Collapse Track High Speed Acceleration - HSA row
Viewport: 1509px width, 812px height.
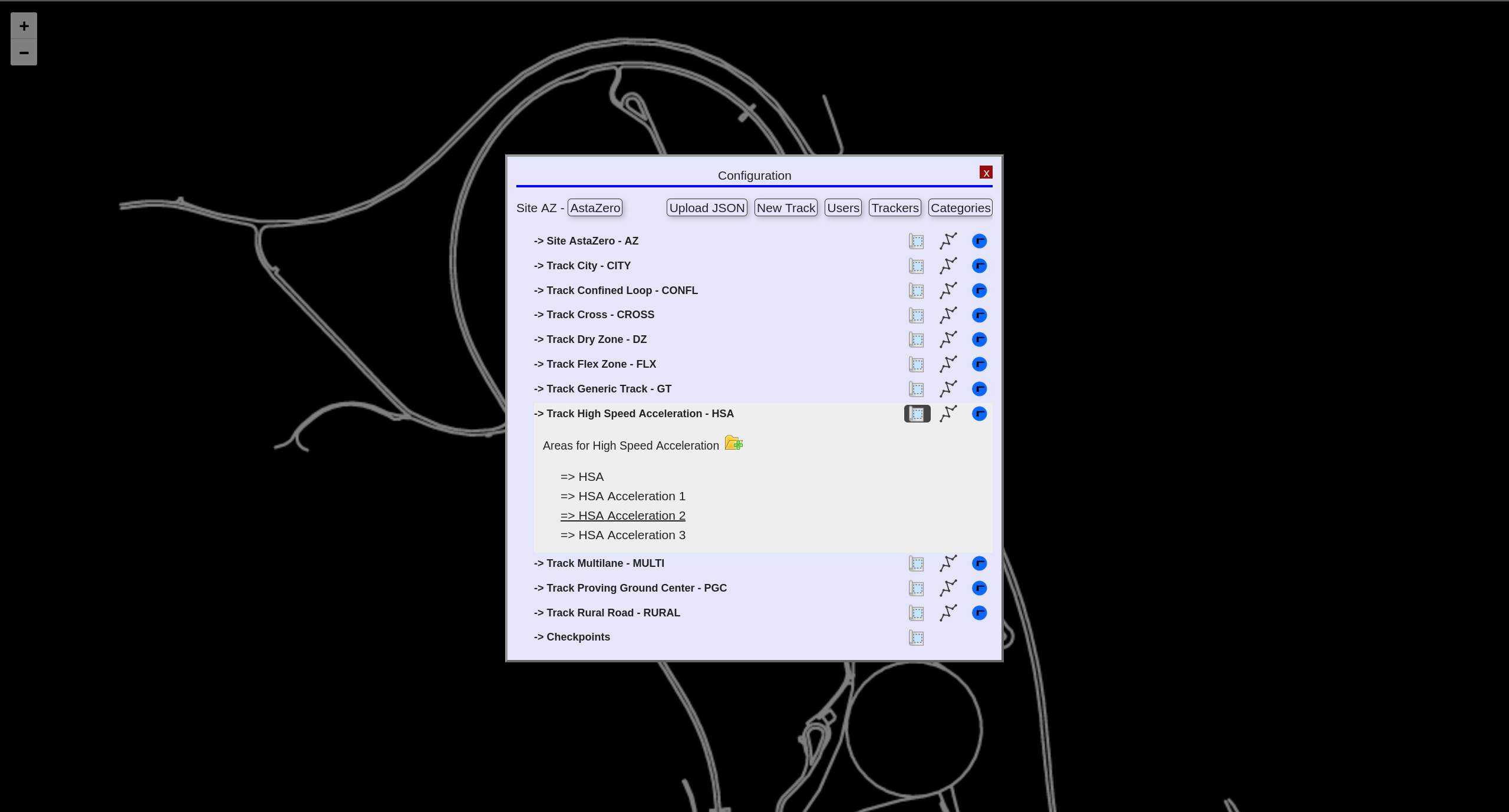[634, 414]
